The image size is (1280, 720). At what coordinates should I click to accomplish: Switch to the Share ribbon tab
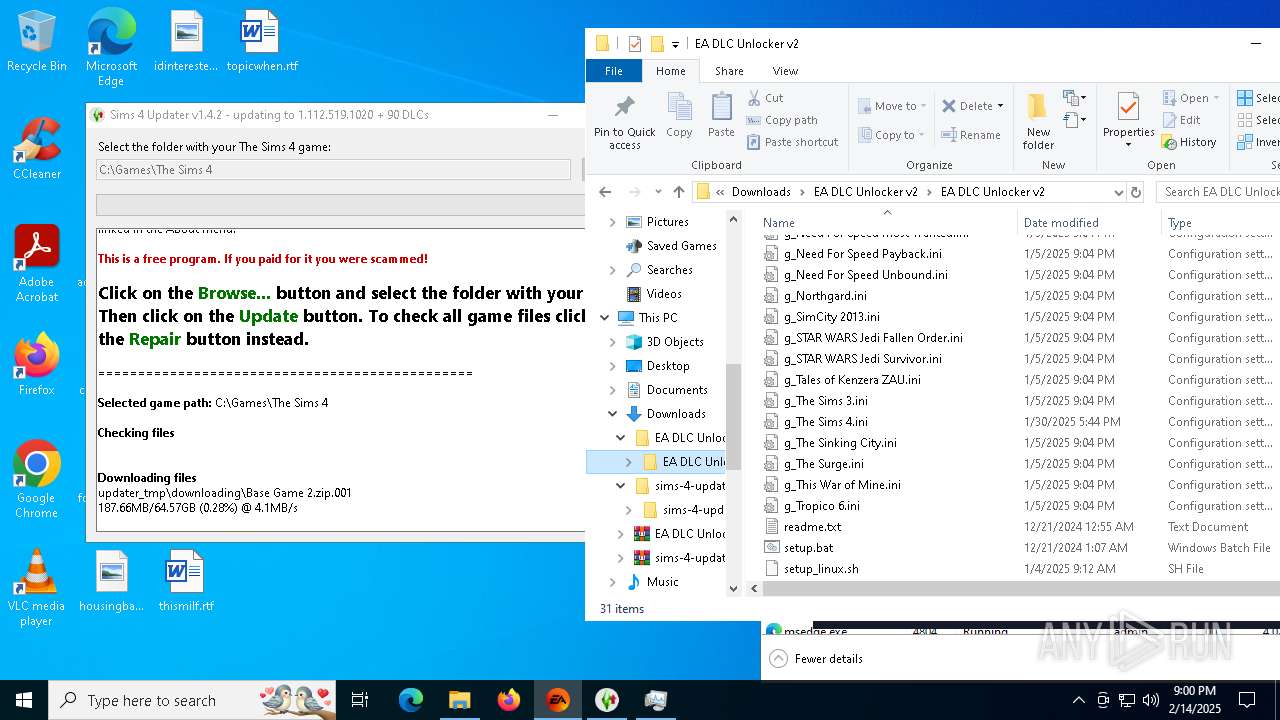click(729, 71)
